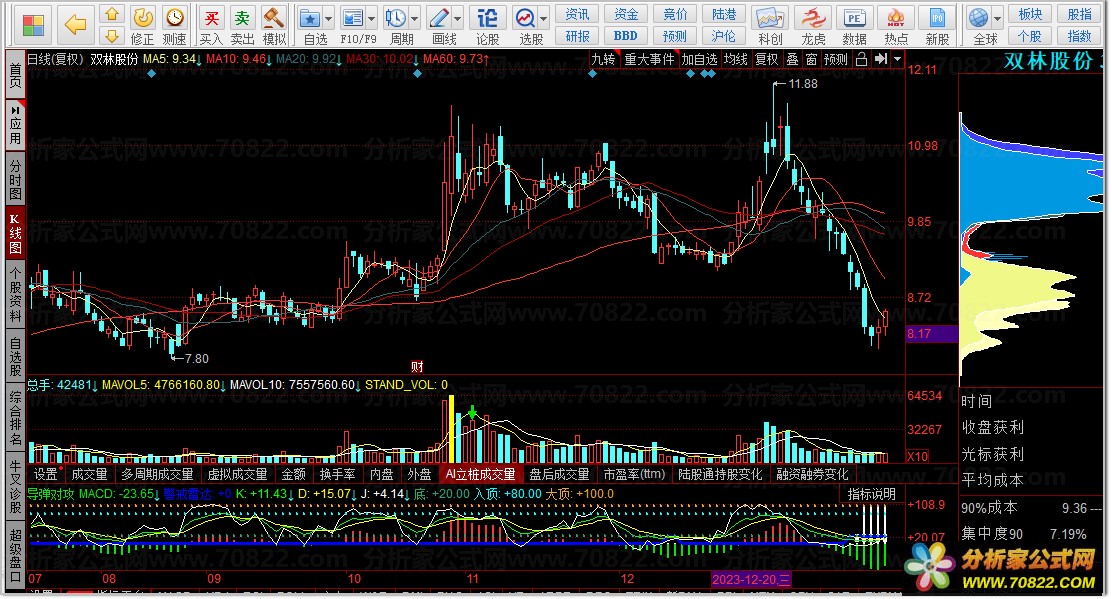Viewport: 1112px width, 599px height.
Task: Open the 论股 stock discussion icon
Action: (x=487, y=26)
